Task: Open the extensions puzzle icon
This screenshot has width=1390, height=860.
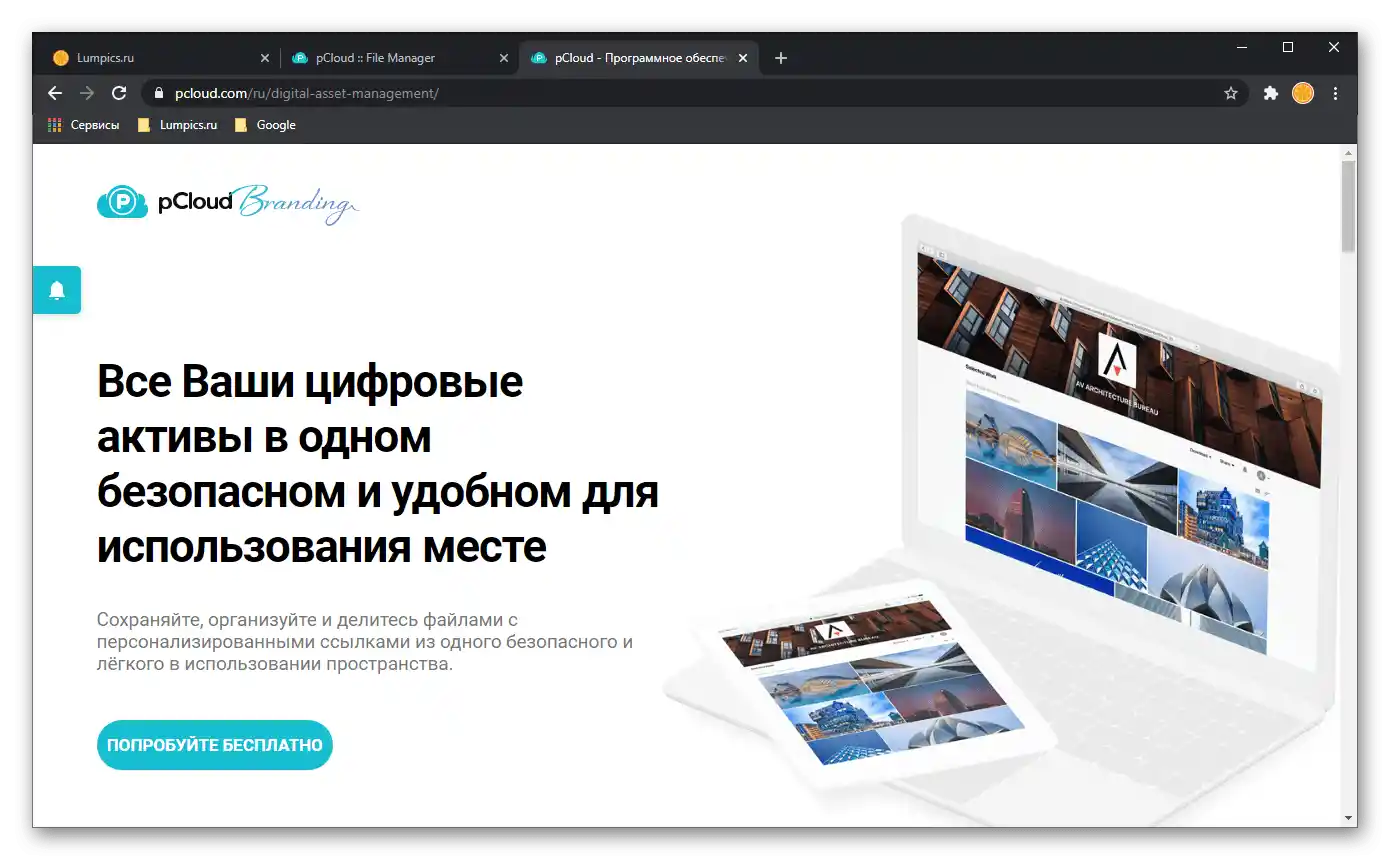Action: point(1271,93)
